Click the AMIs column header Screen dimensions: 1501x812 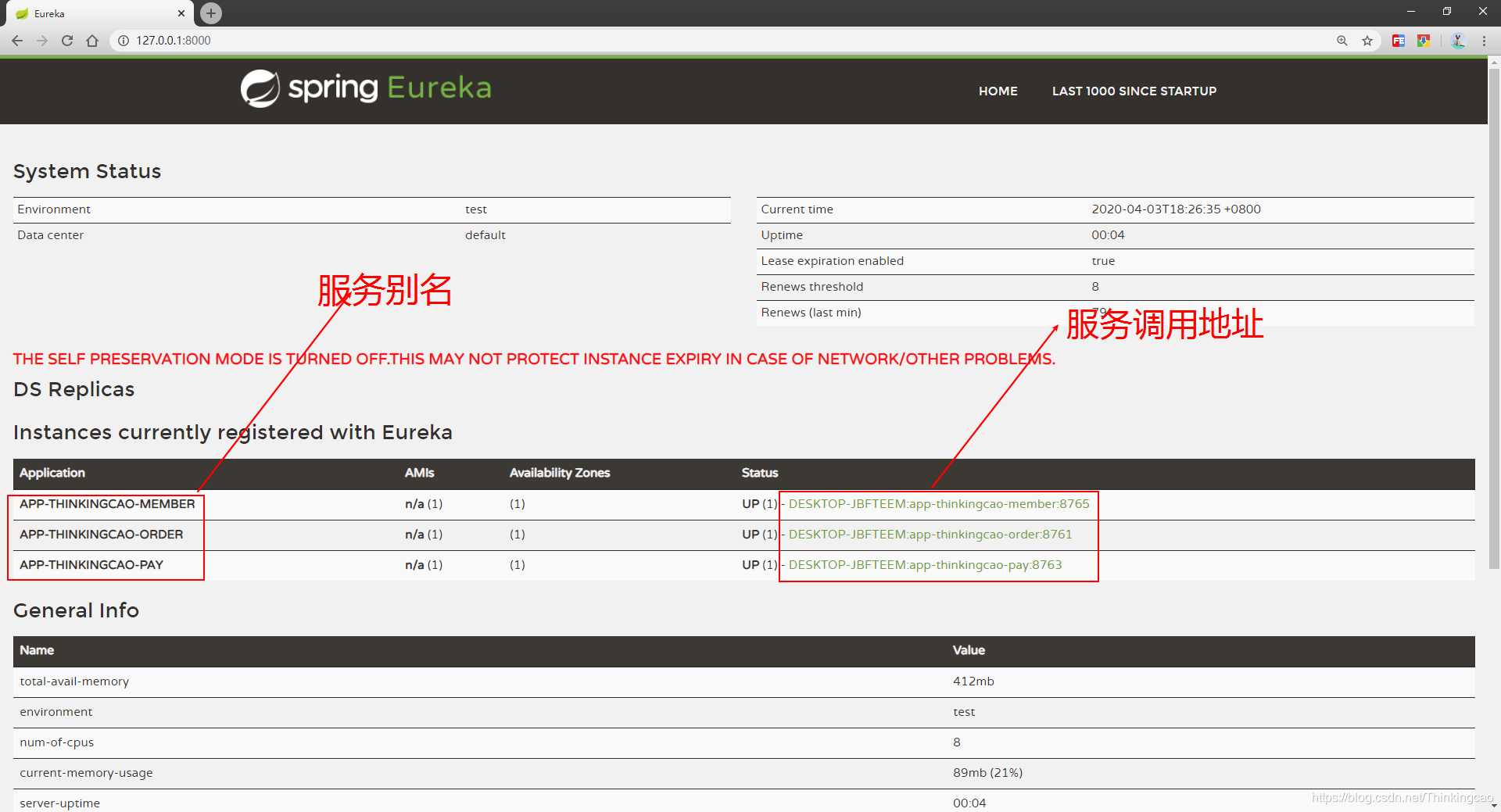pos(420,473)
